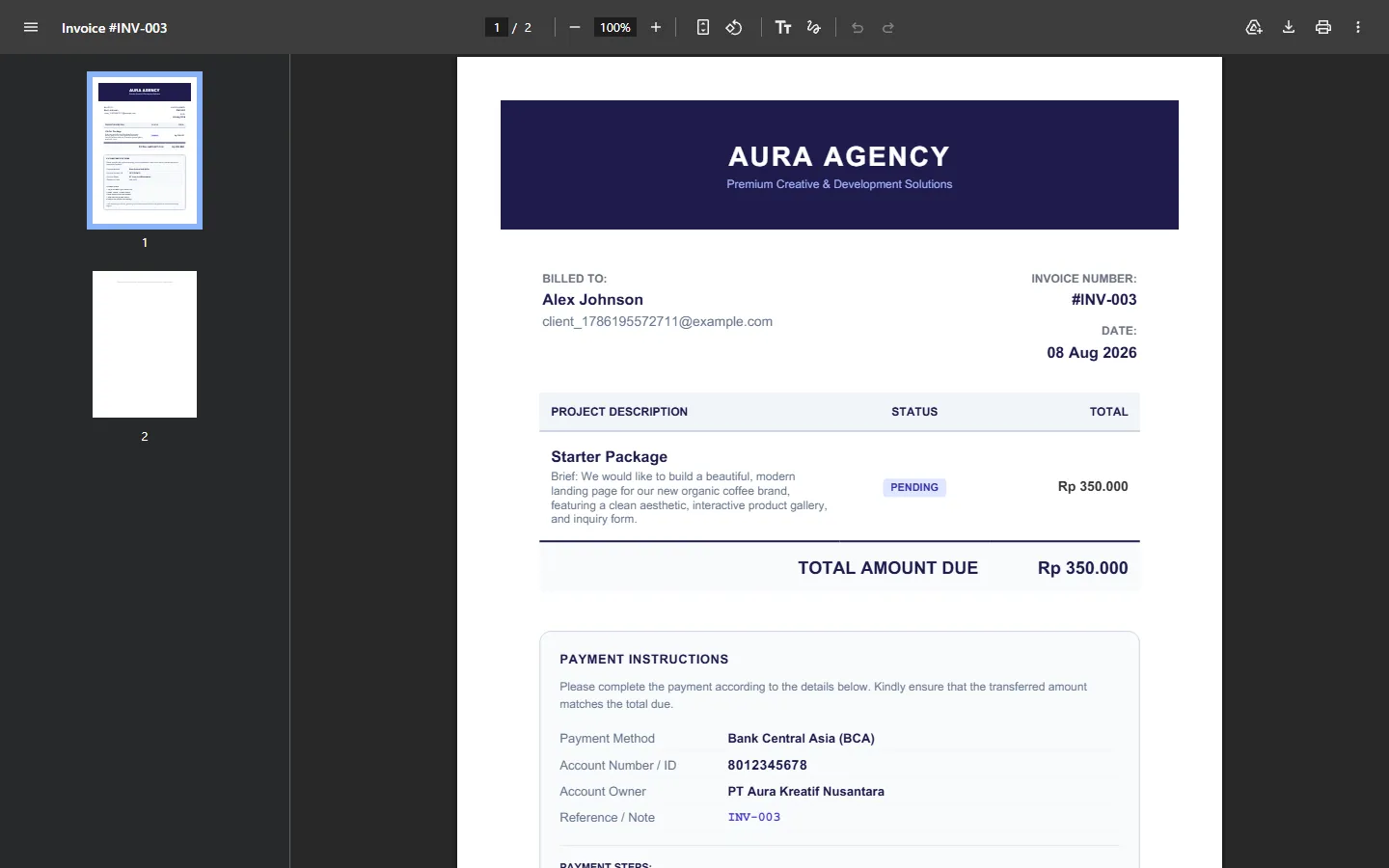Select the add text annotation tool
The image size is (1389, 868).
783,27
